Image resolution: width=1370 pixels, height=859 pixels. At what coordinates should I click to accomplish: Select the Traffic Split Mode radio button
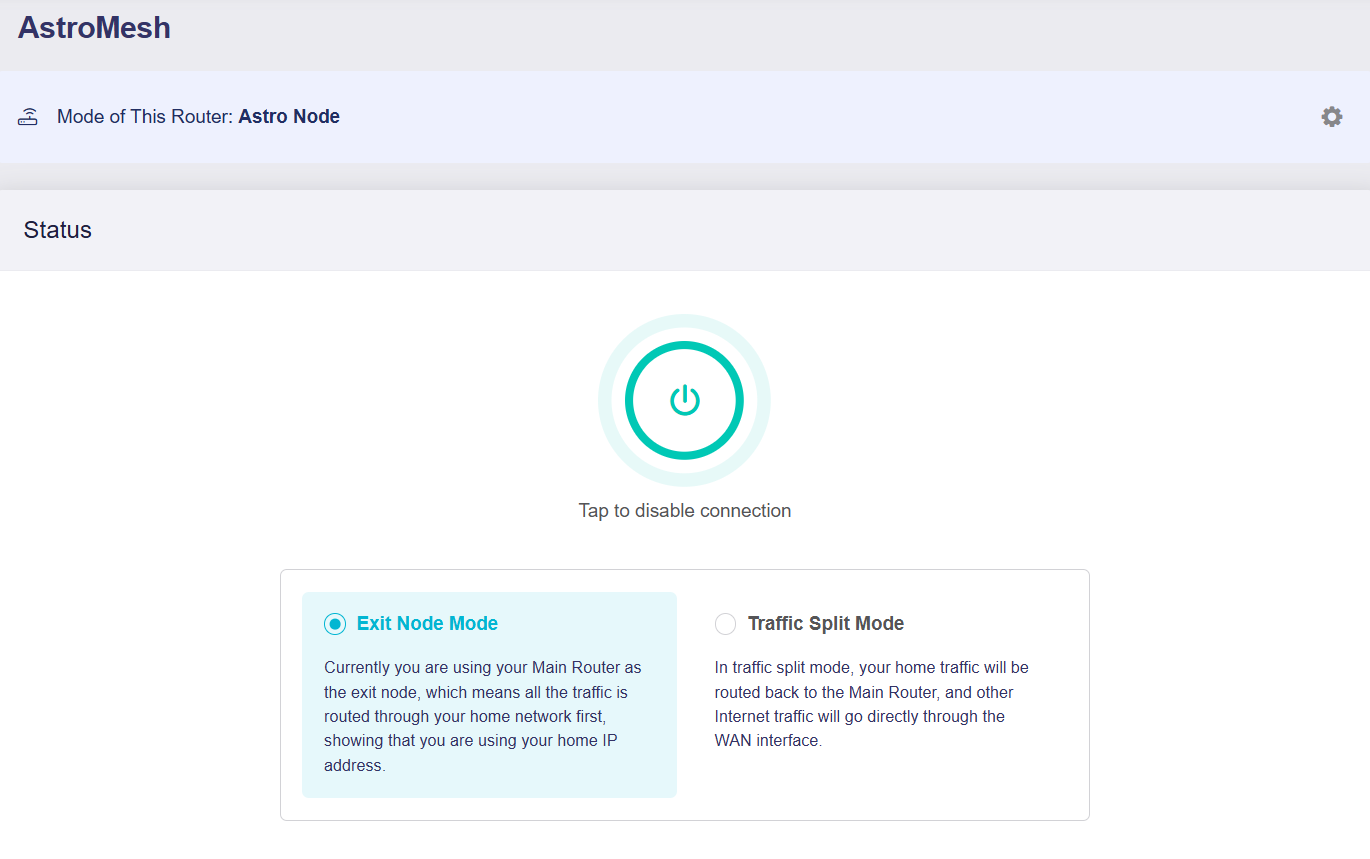(x=725, y=624)
